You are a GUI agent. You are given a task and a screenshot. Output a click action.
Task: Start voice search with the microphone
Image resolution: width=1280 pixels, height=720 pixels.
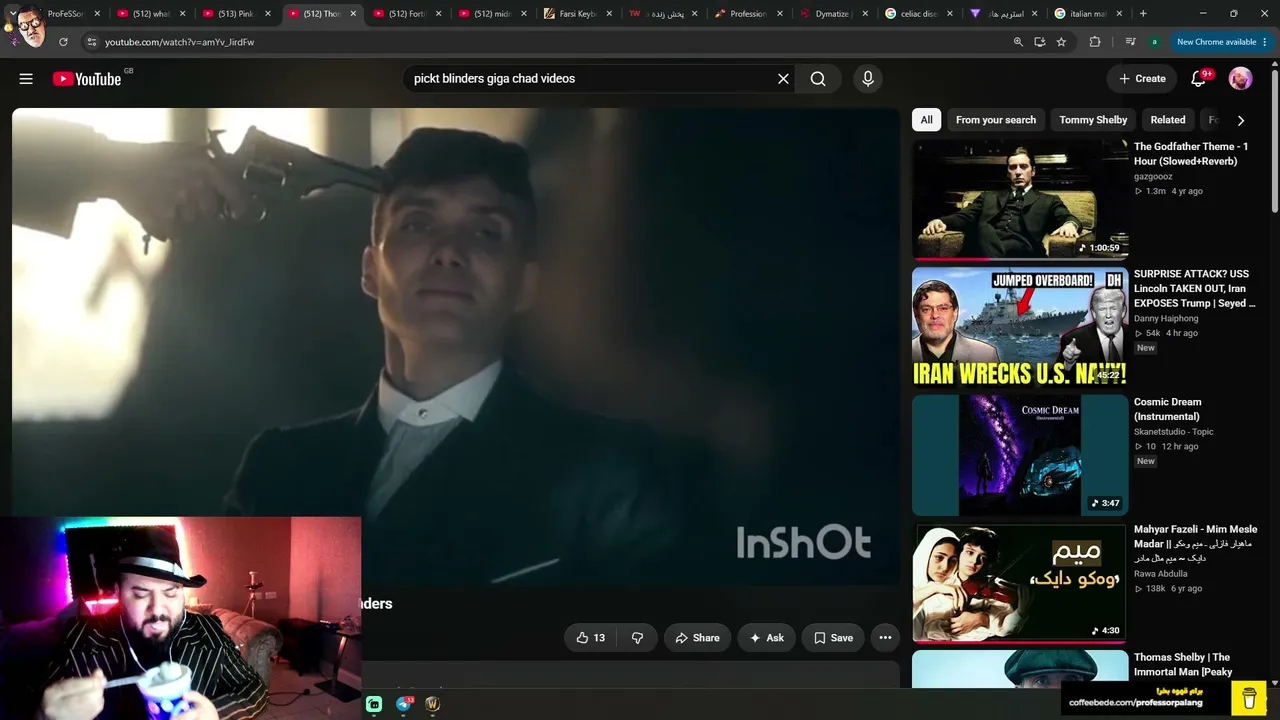click(867, 79)
